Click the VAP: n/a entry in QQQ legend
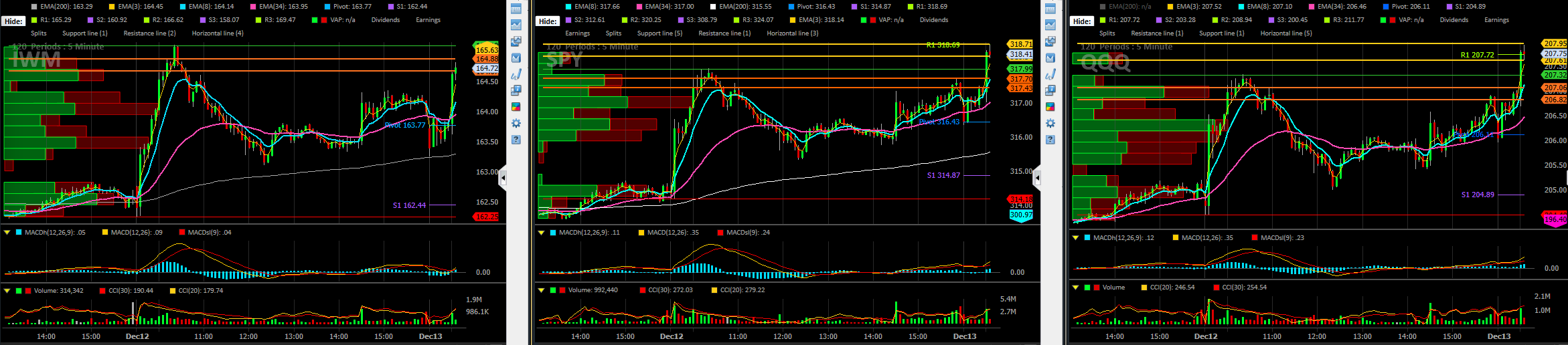 [x=1407, y=20]
